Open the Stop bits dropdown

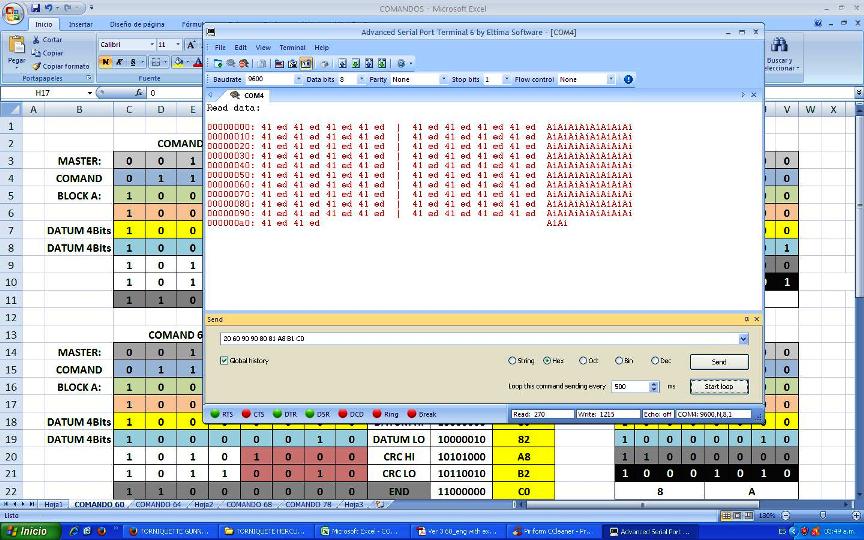point(506,79)
